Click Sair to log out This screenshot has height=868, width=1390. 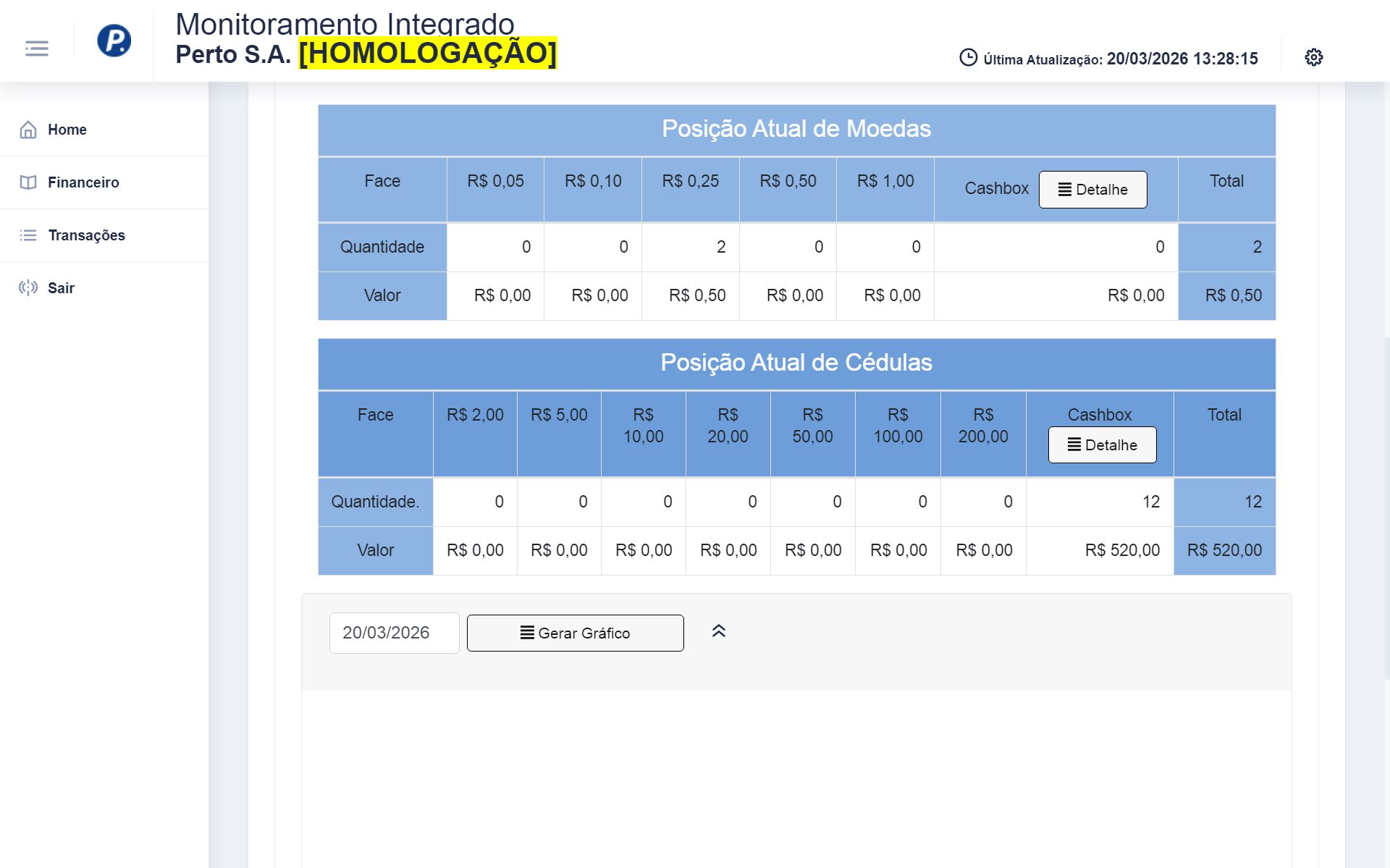pos(62,287)
